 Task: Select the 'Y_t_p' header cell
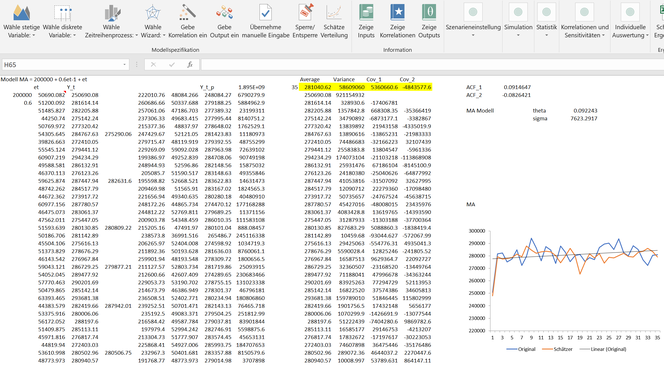point(207,87)
